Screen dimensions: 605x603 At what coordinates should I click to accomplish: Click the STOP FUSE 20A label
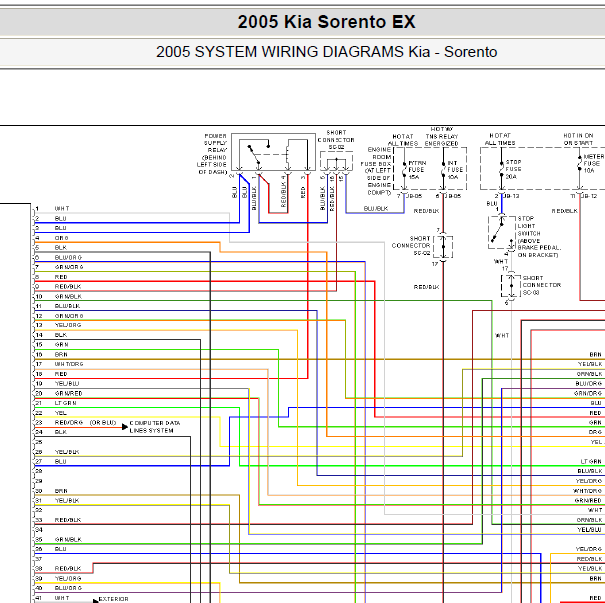click(x=513, y=169)
